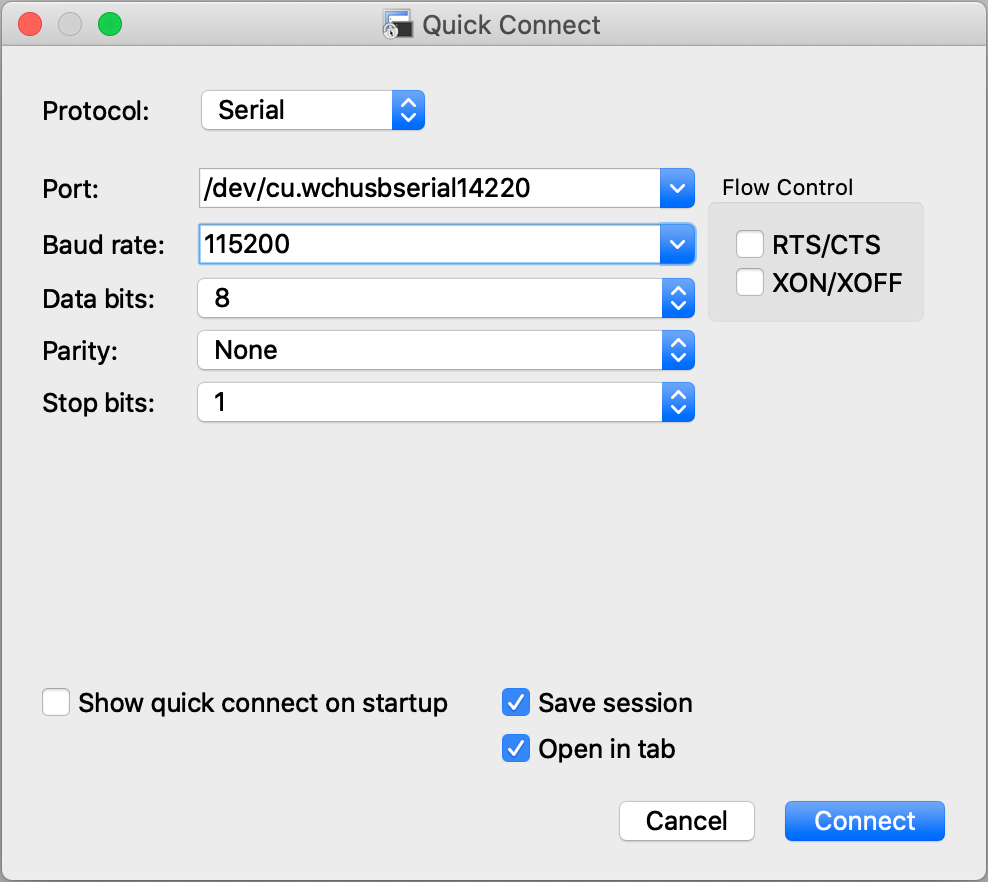Uncheck the Save session checkbox
This screenshot has height=882, width=988.
(x=515, y=703)
